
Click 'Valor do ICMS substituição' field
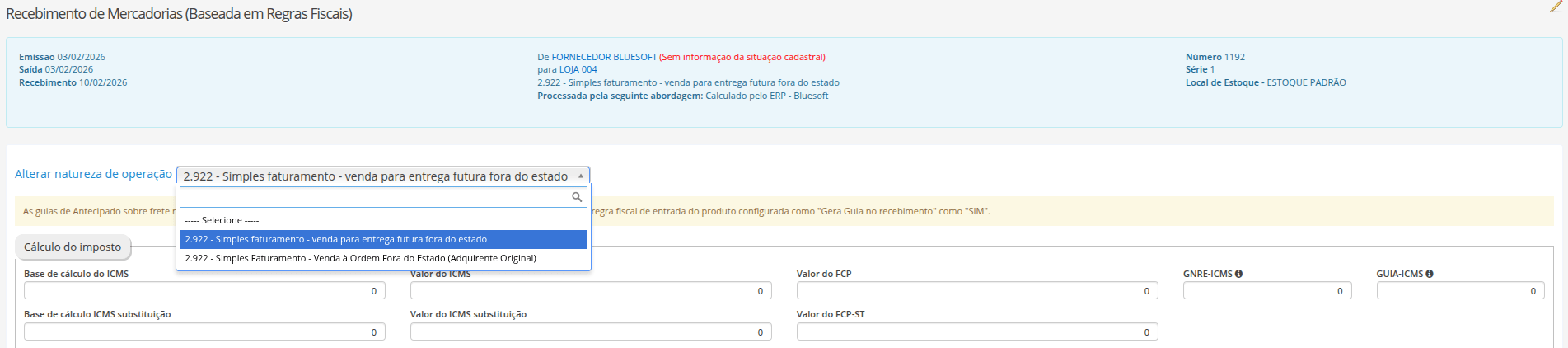tap(591, 332)
